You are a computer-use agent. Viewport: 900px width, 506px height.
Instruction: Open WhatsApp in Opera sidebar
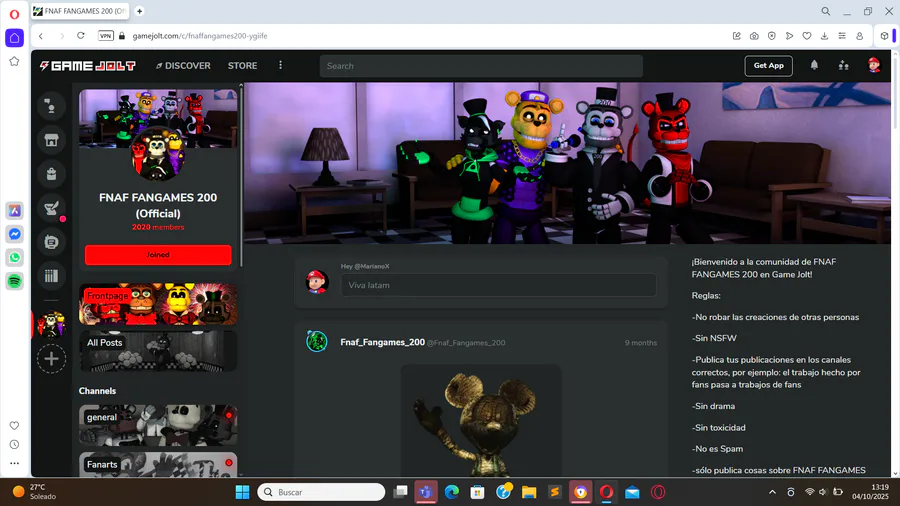coord(14,258)
